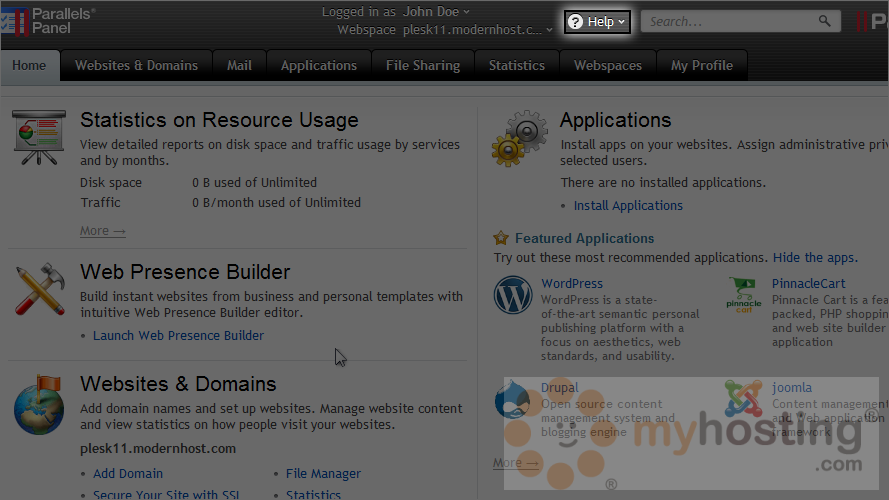889x500 pixels.
Task: Open the WordPress application link
Action: point(572,283)
